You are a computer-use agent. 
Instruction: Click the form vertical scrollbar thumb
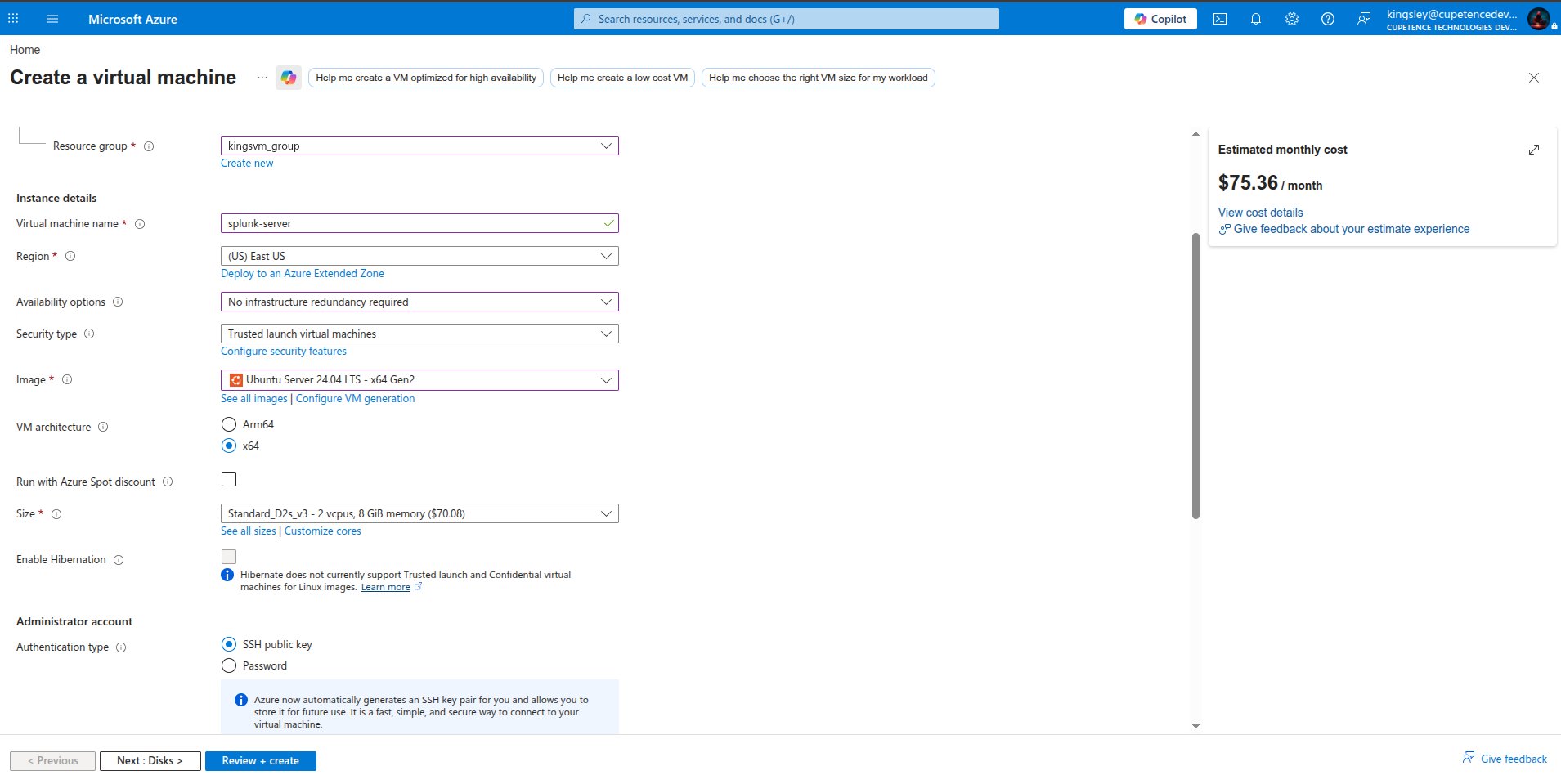(1195, 376)
